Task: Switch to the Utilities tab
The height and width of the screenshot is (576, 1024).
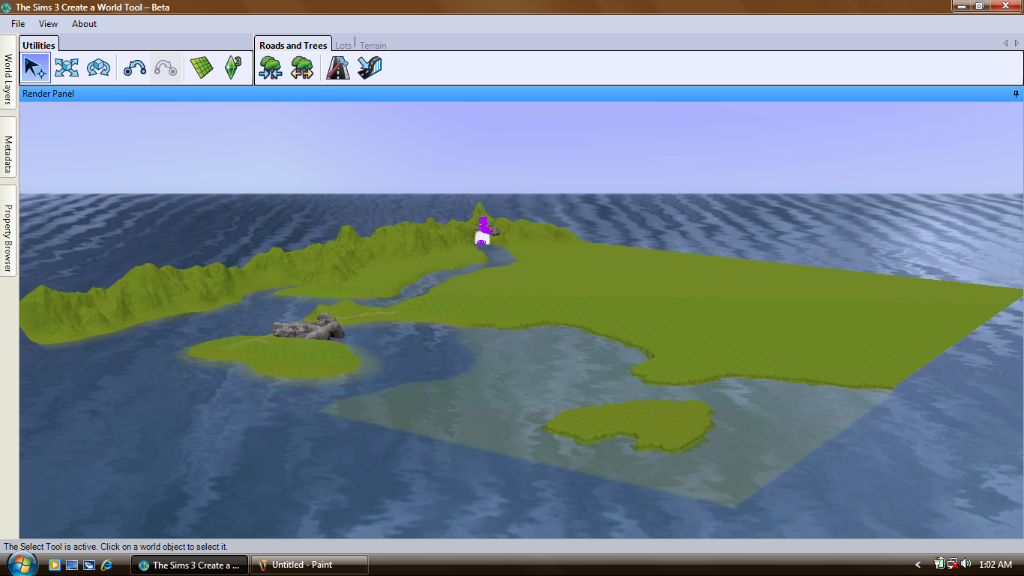Action: pos(39,45)
